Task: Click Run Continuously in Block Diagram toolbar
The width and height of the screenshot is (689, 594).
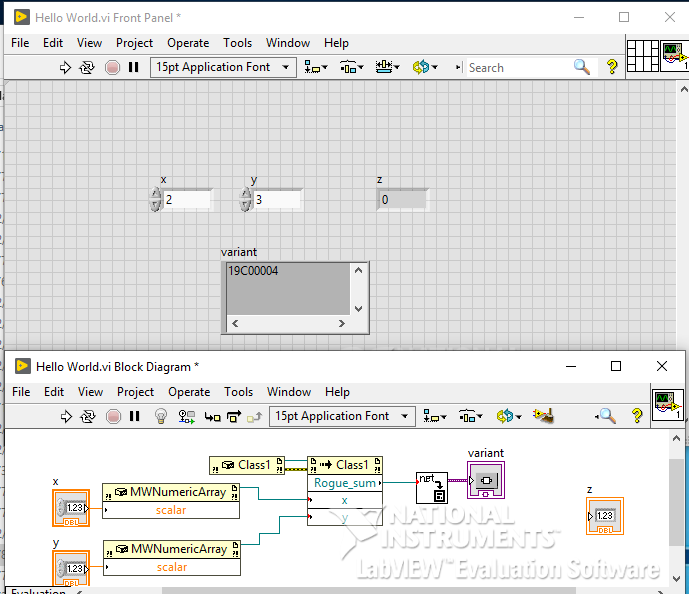Action: click(x=87, y=417)
